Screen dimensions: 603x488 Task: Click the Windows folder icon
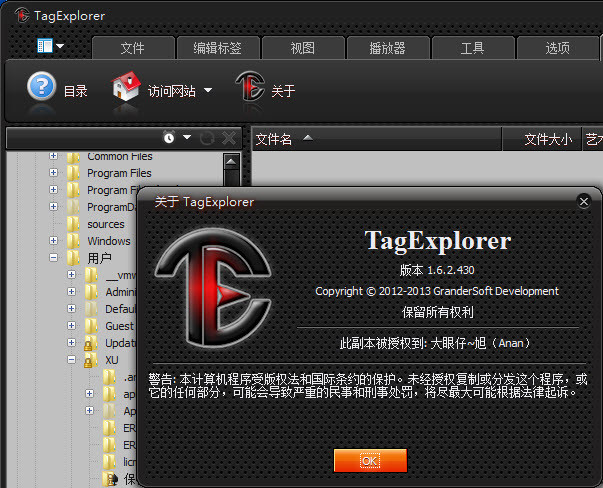click(x=73, y=241)
